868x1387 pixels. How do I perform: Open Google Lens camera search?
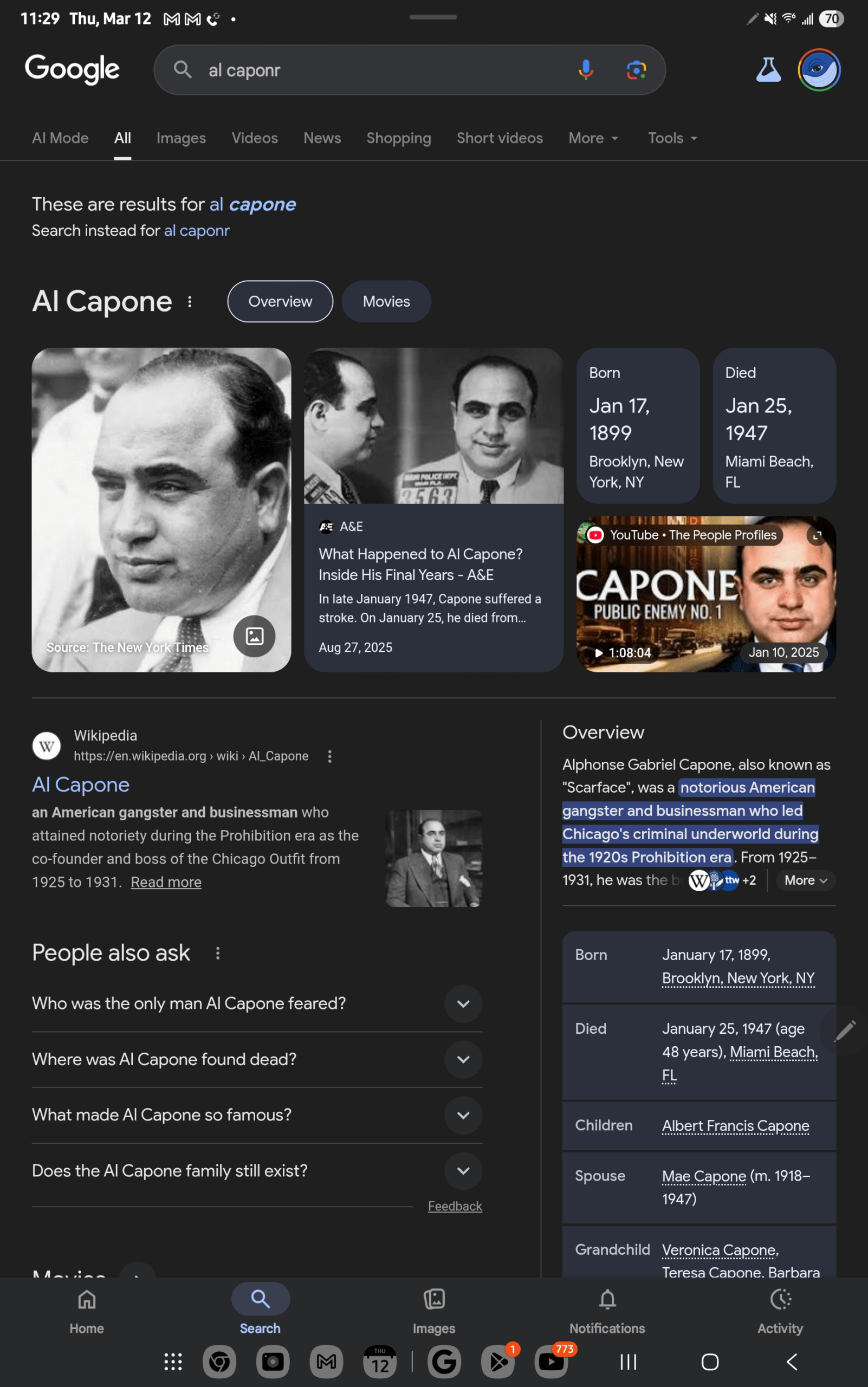click(x=636, y=70)
